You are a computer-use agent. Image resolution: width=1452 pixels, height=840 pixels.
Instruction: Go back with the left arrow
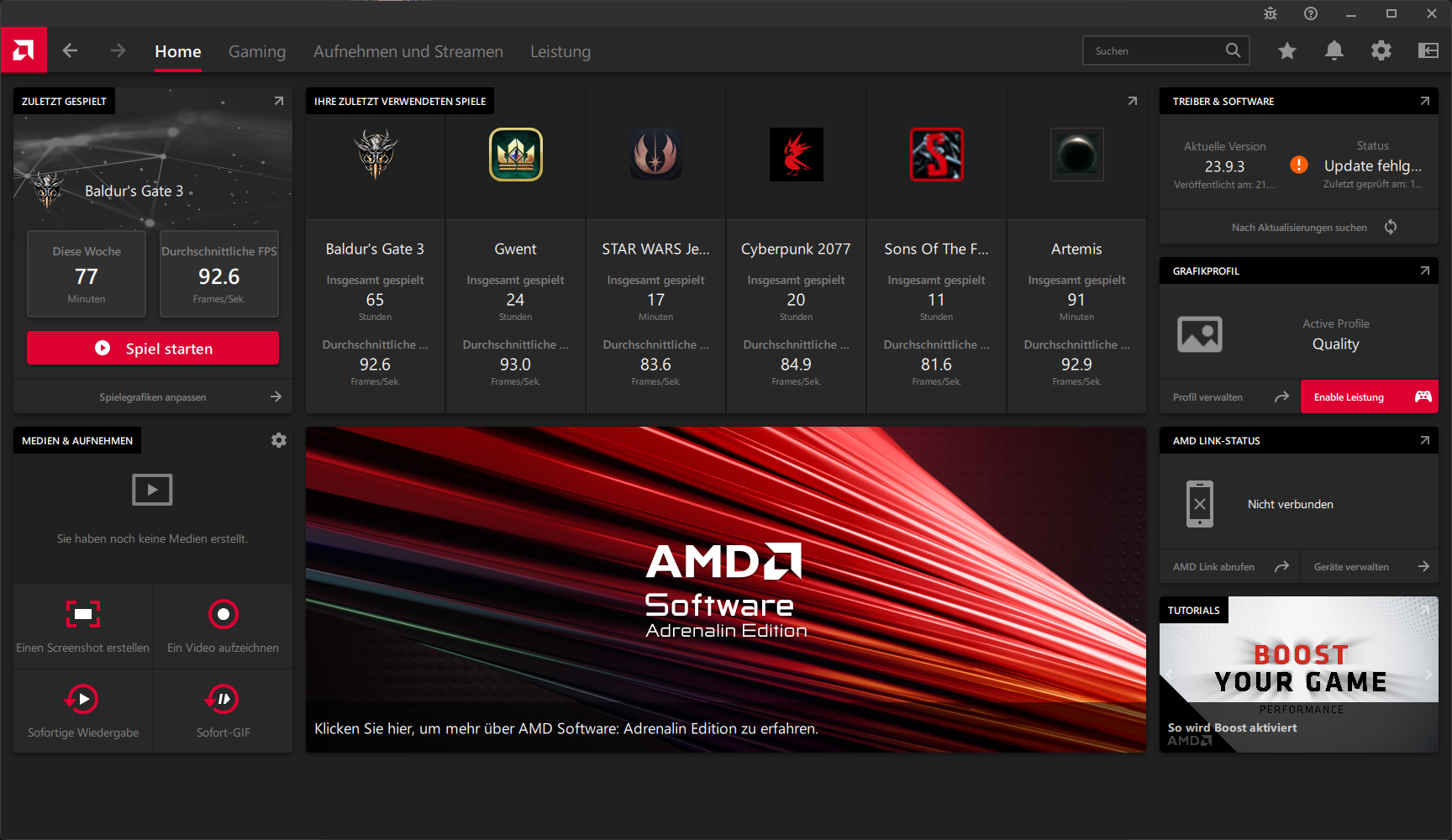tap(70, 50)
